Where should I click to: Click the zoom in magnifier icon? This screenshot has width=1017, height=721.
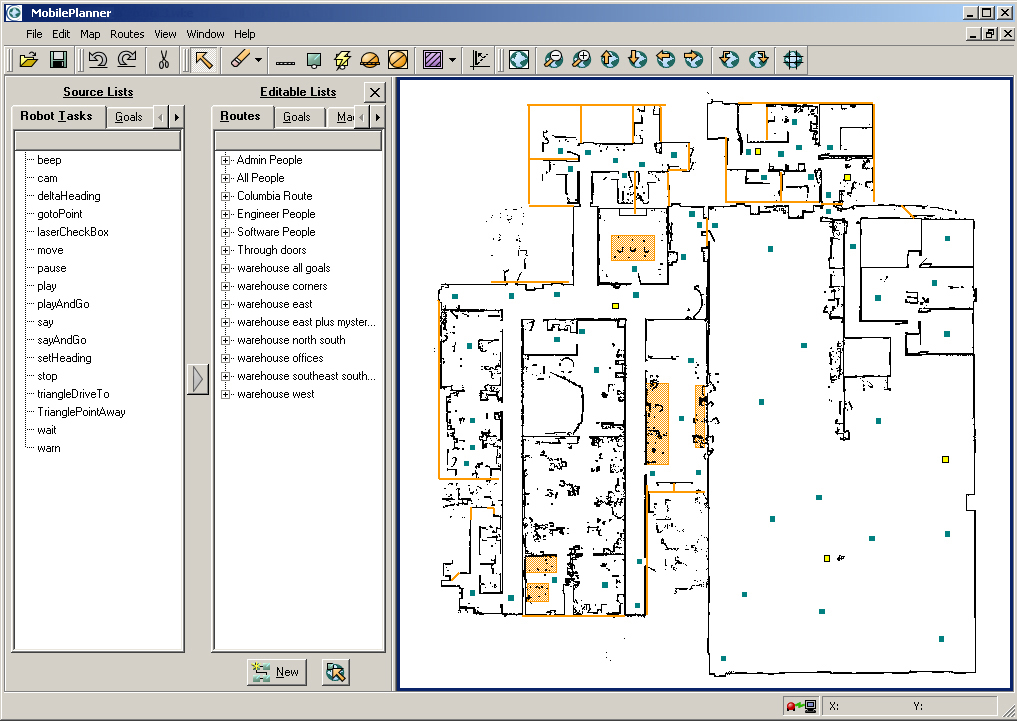(582, 60)
